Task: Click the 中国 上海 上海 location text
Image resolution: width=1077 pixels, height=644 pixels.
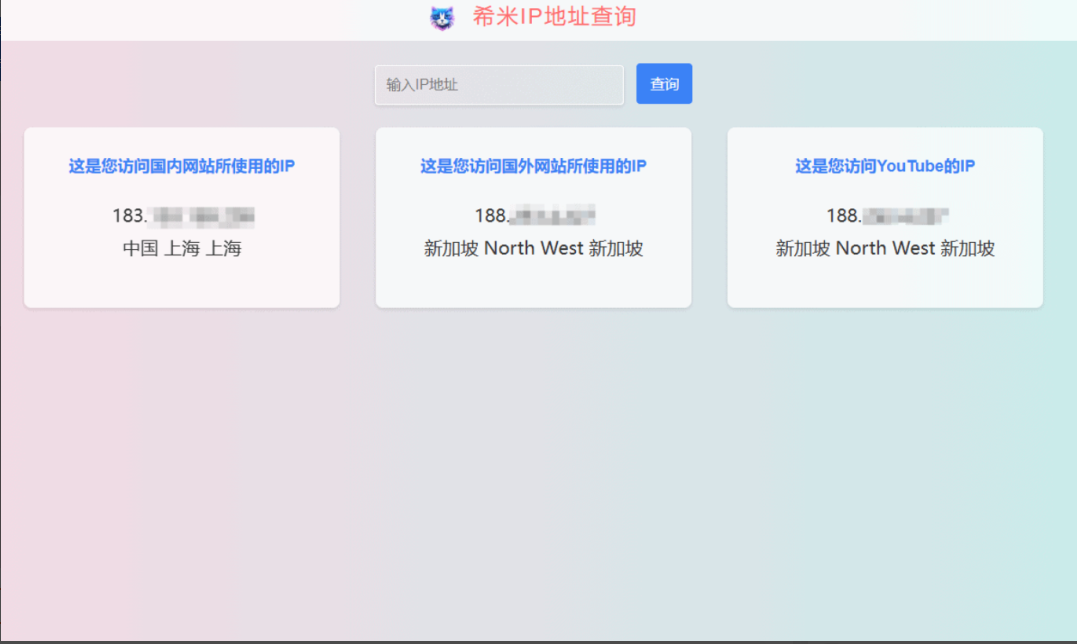Action: click(182, 249)
